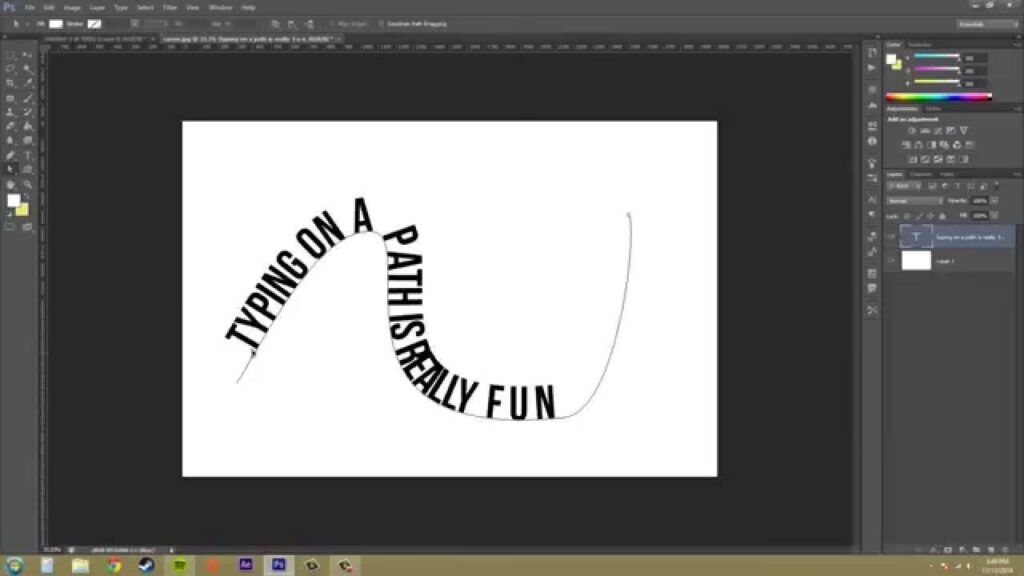Open the Layer menu
This screenshot has width=1024, height=576.
tap(97, 7)
